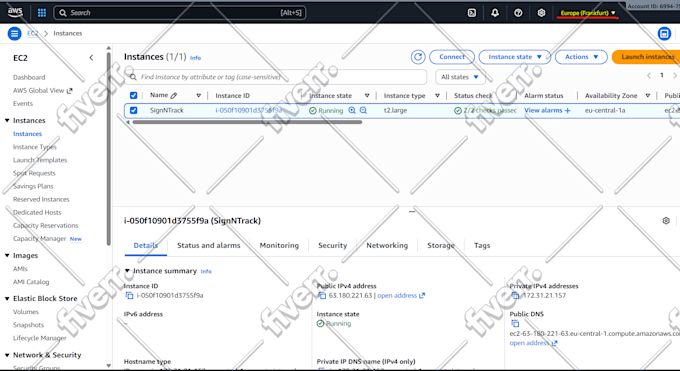
Task: Open Instance Types in the sidebar
Action: click(x=35, y=147)
